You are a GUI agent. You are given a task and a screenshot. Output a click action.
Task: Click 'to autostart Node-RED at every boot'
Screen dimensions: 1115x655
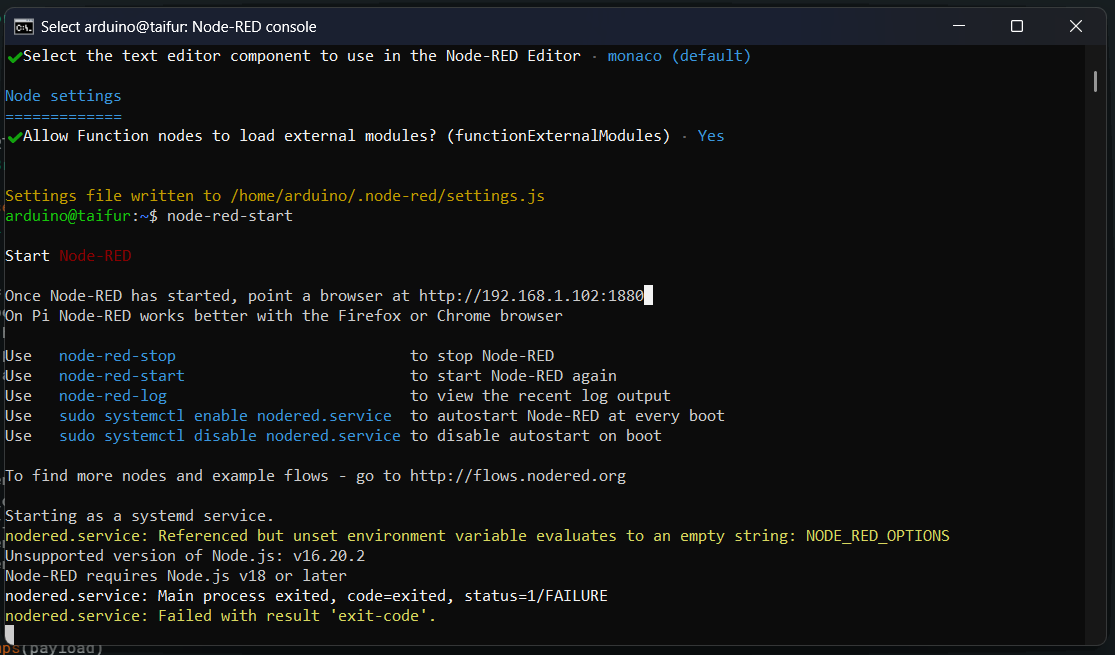pos(567,415)
